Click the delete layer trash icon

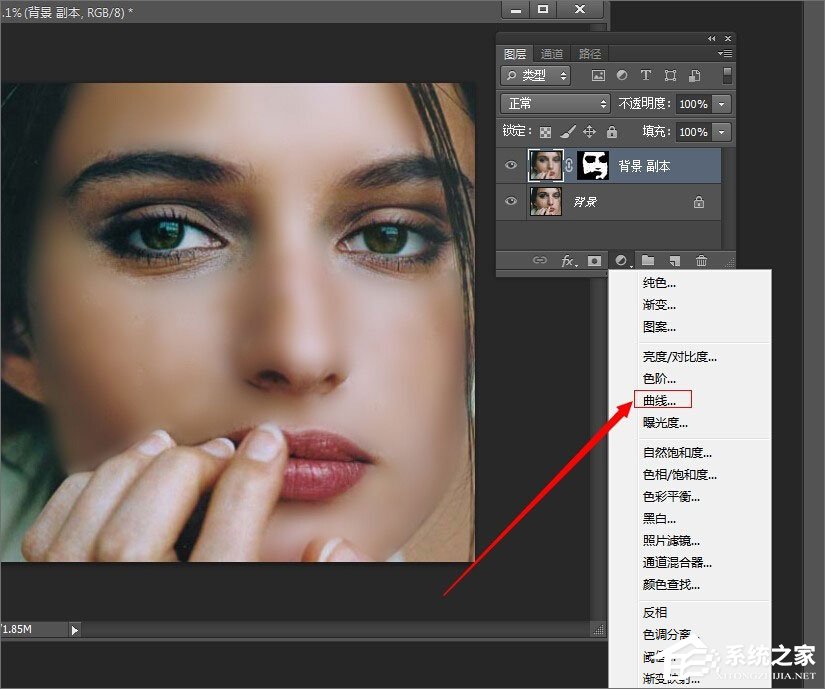pos(701,261)
